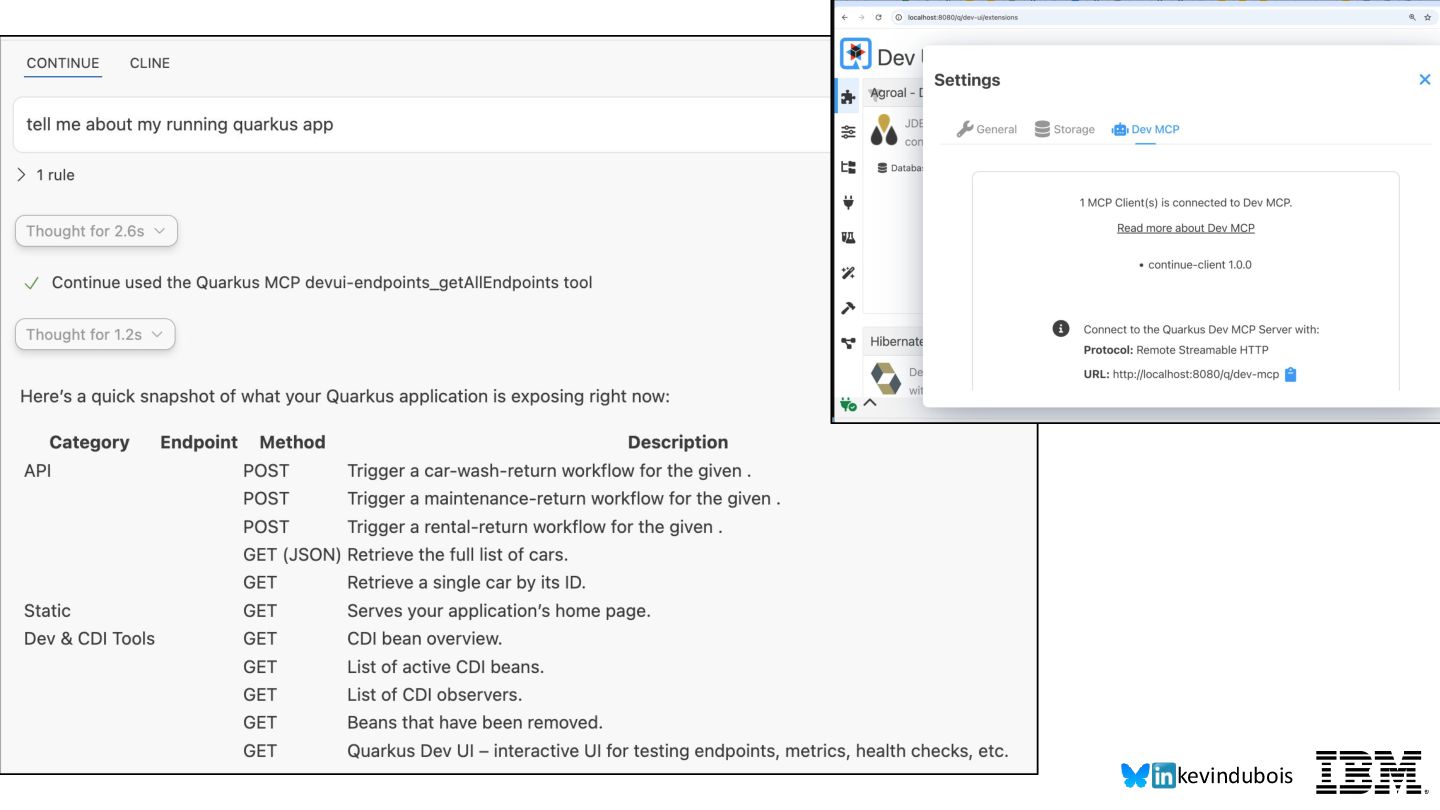Click 'Trigger a rental-return workflow' description
Screen dimensions: 1440x810
pos(534,526)
